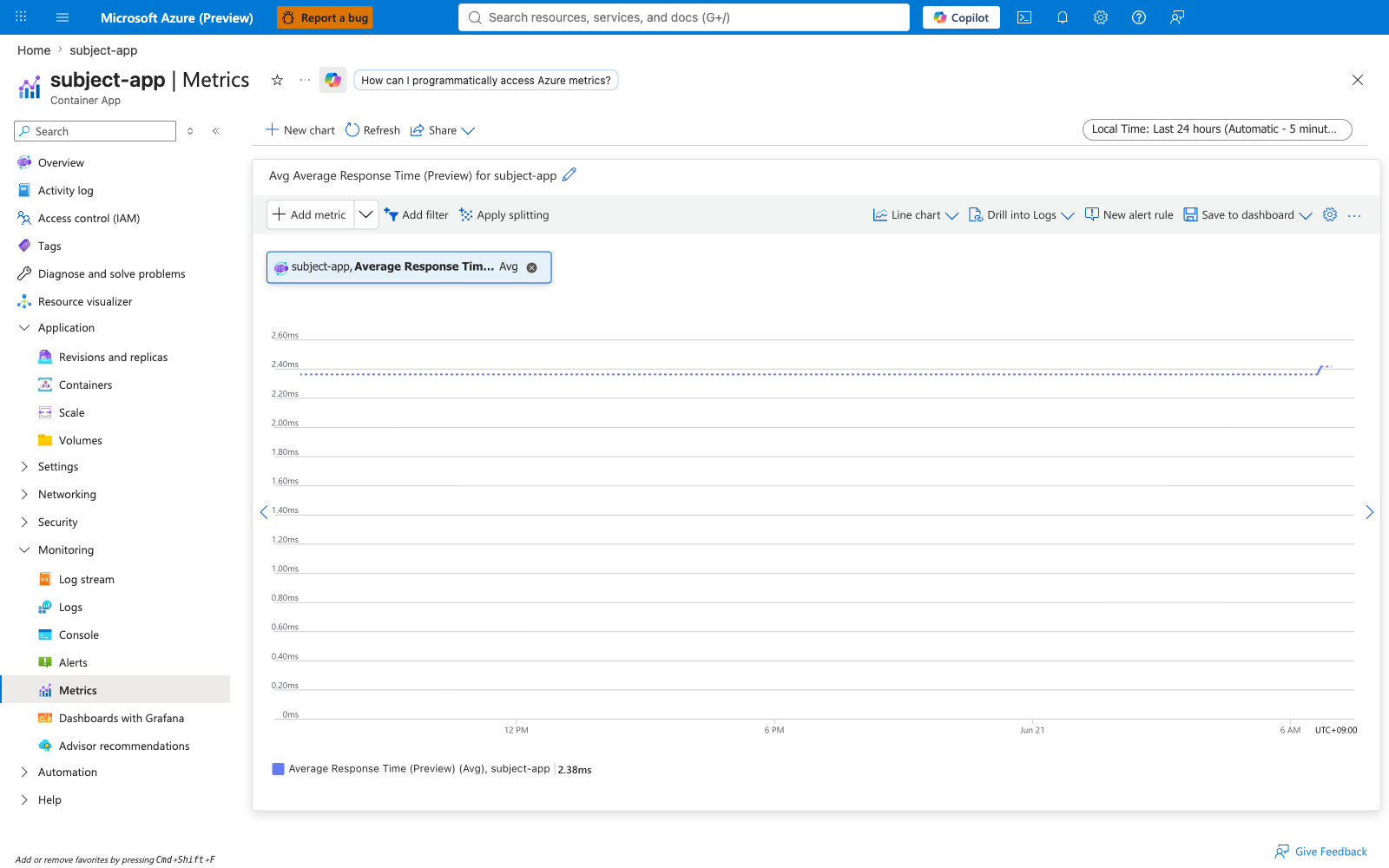The image size is (1389, 868).
Task: Collapse the Monitoring section
Action: coord(66,550)
